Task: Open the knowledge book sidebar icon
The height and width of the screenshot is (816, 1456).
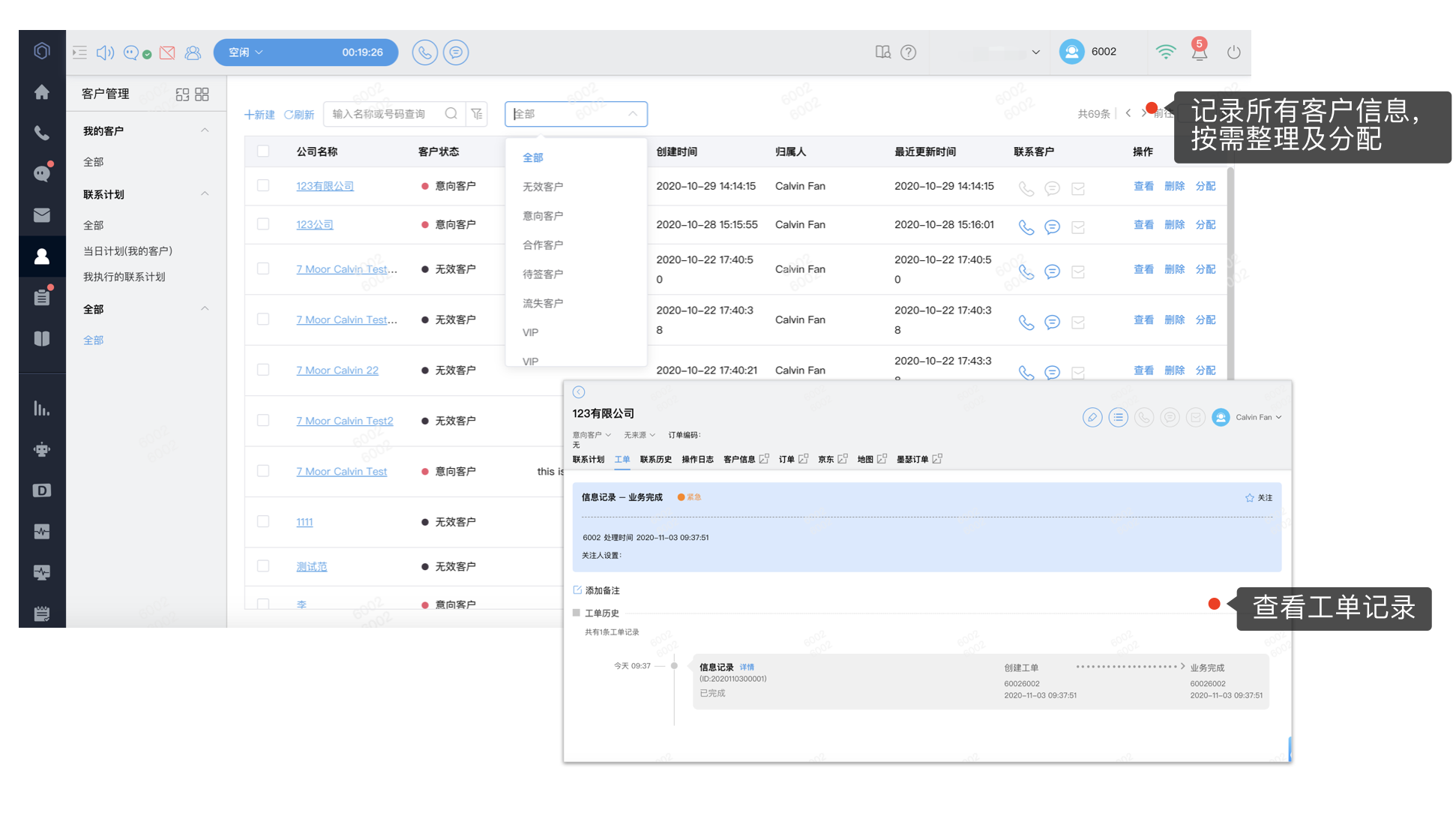Action: 42,338
